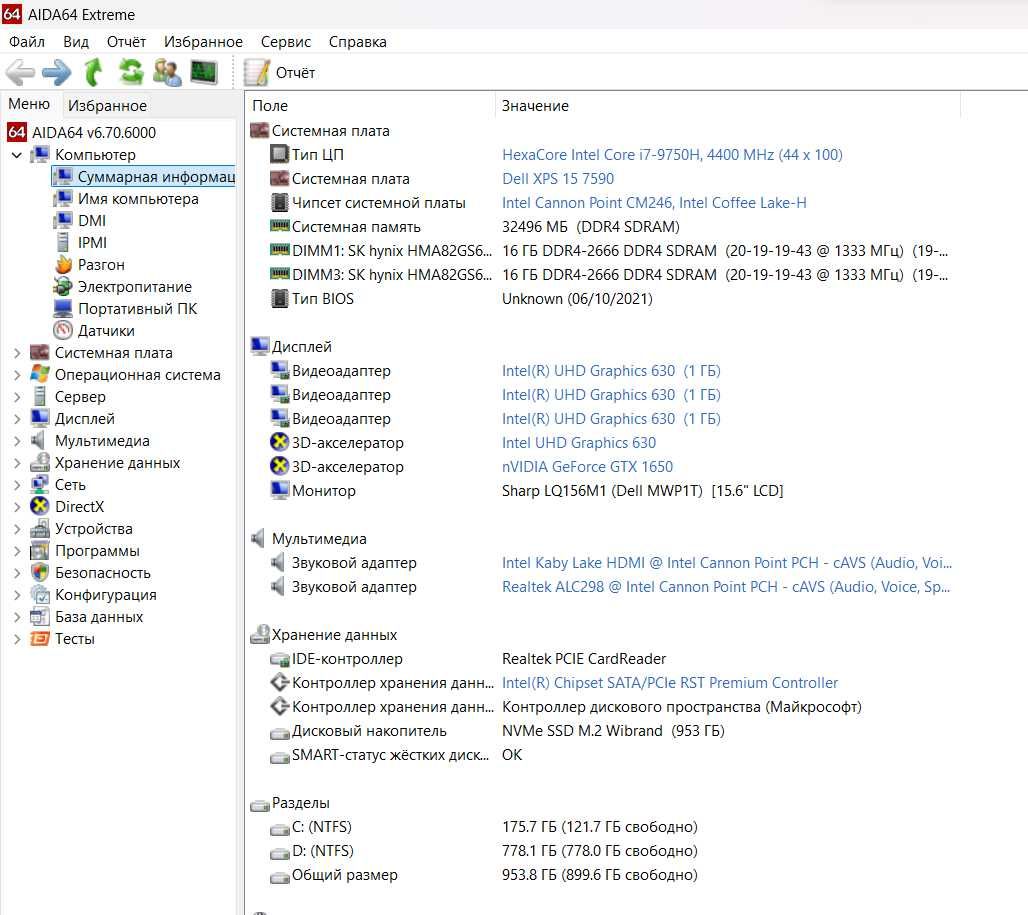The image size is (1028, 915).
Task: Select the Общий размер row
Action: tap(484, 875)
